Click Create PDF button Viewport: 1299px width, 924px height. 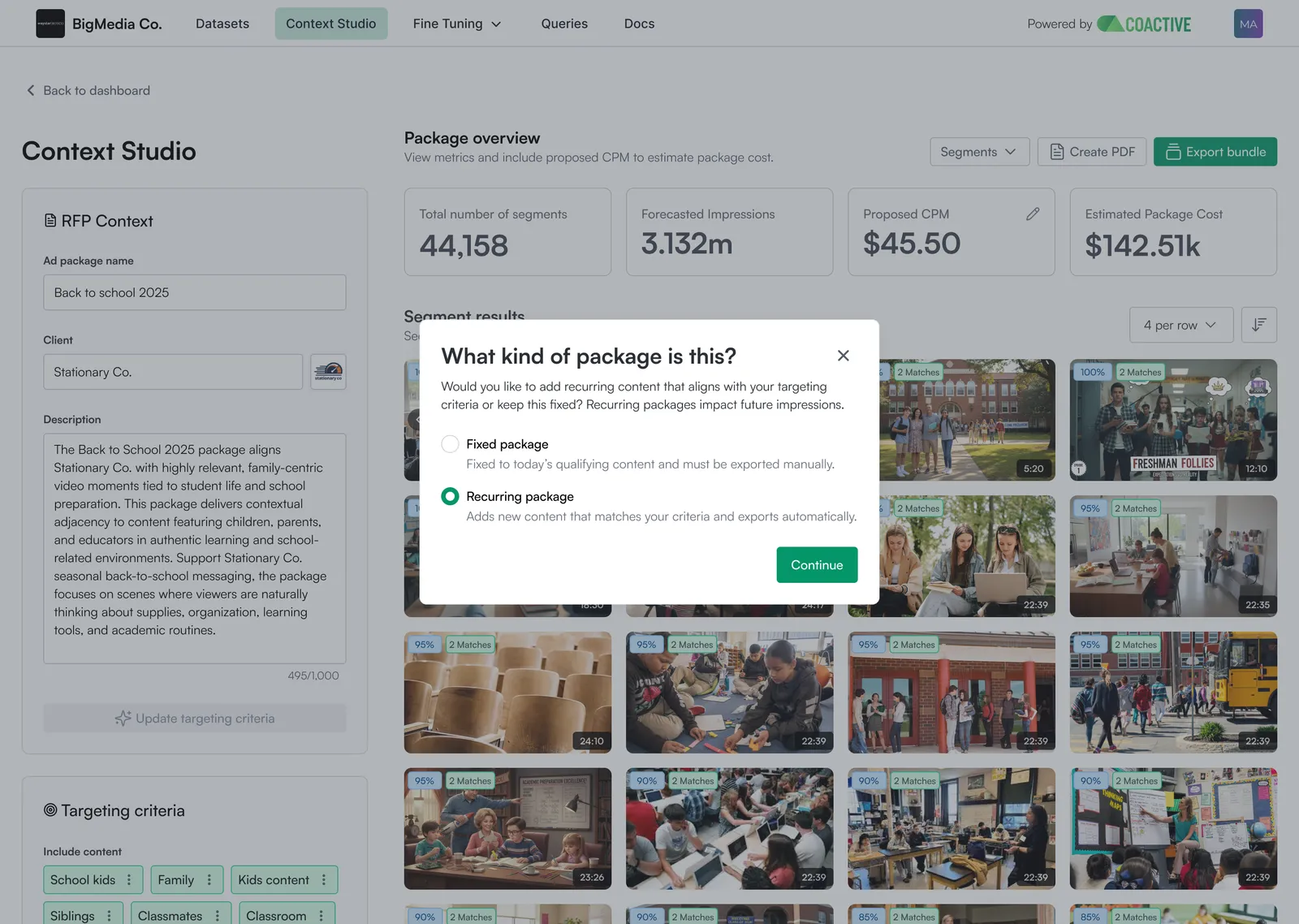[x=1092, y=152]
